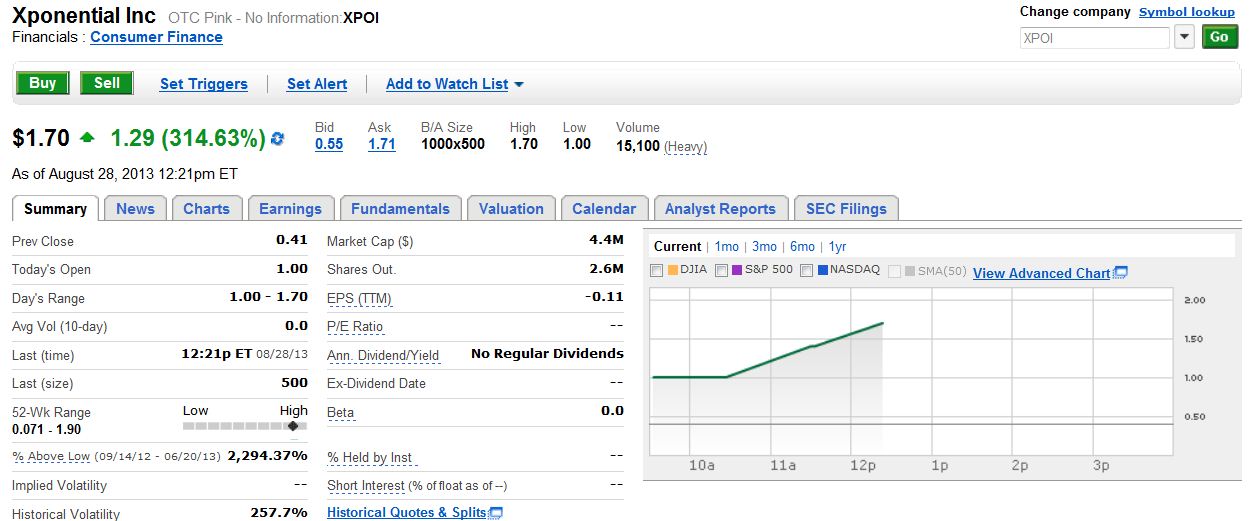Click the 52-week range diamond marker
This screenshot has width=1258, height=521.
(x=293, y=426)
